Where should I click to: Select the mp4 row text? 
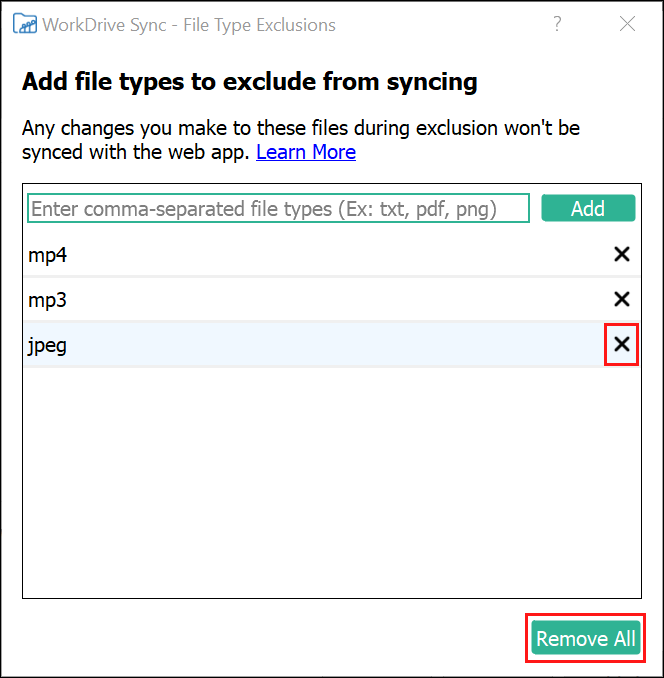tap(48, 255)
